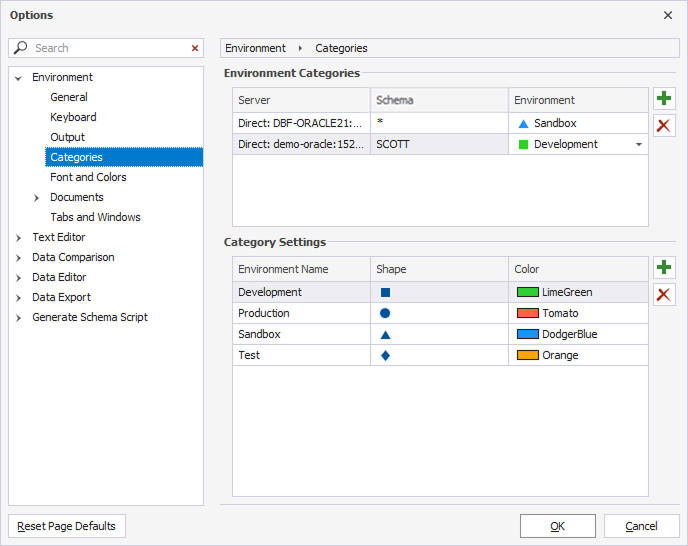
Task: Select the Production environment name cell
Action: pos(301,313)
